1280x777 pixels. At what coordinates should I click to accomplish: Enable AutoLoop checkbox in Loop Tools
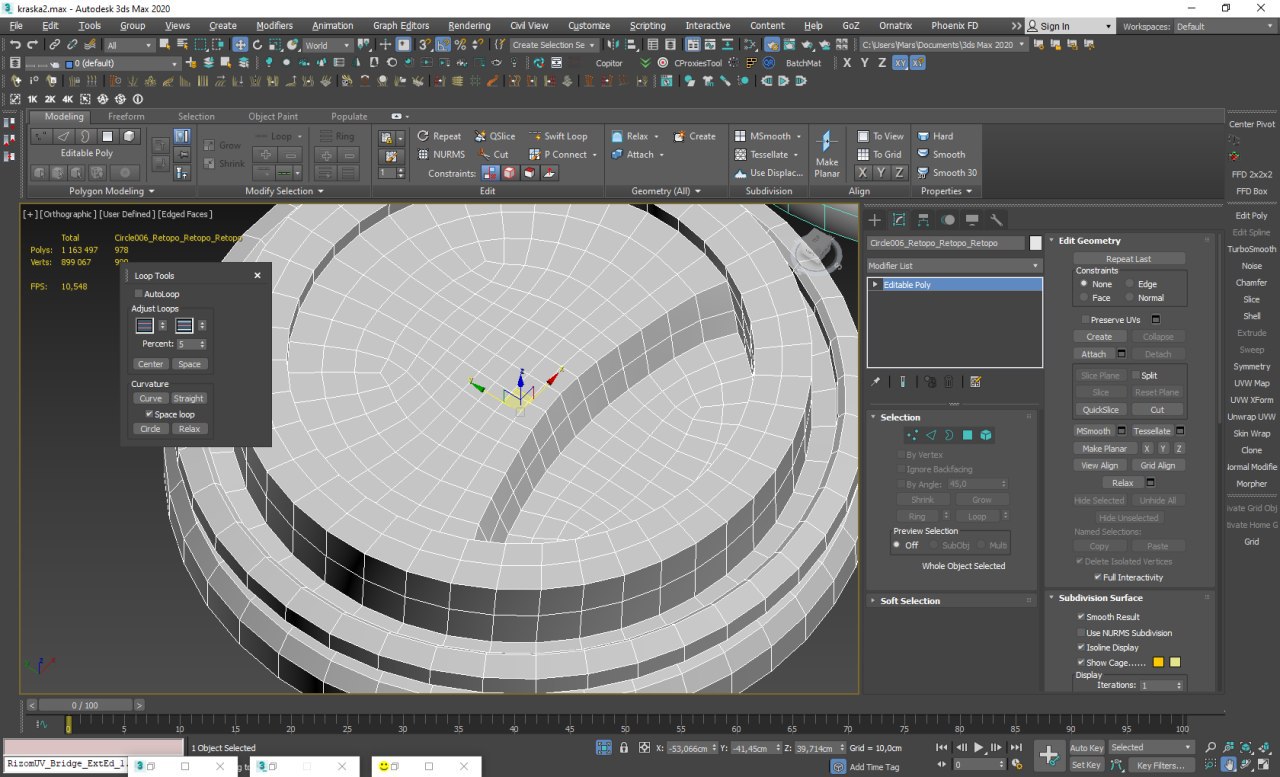coord(138,294)
